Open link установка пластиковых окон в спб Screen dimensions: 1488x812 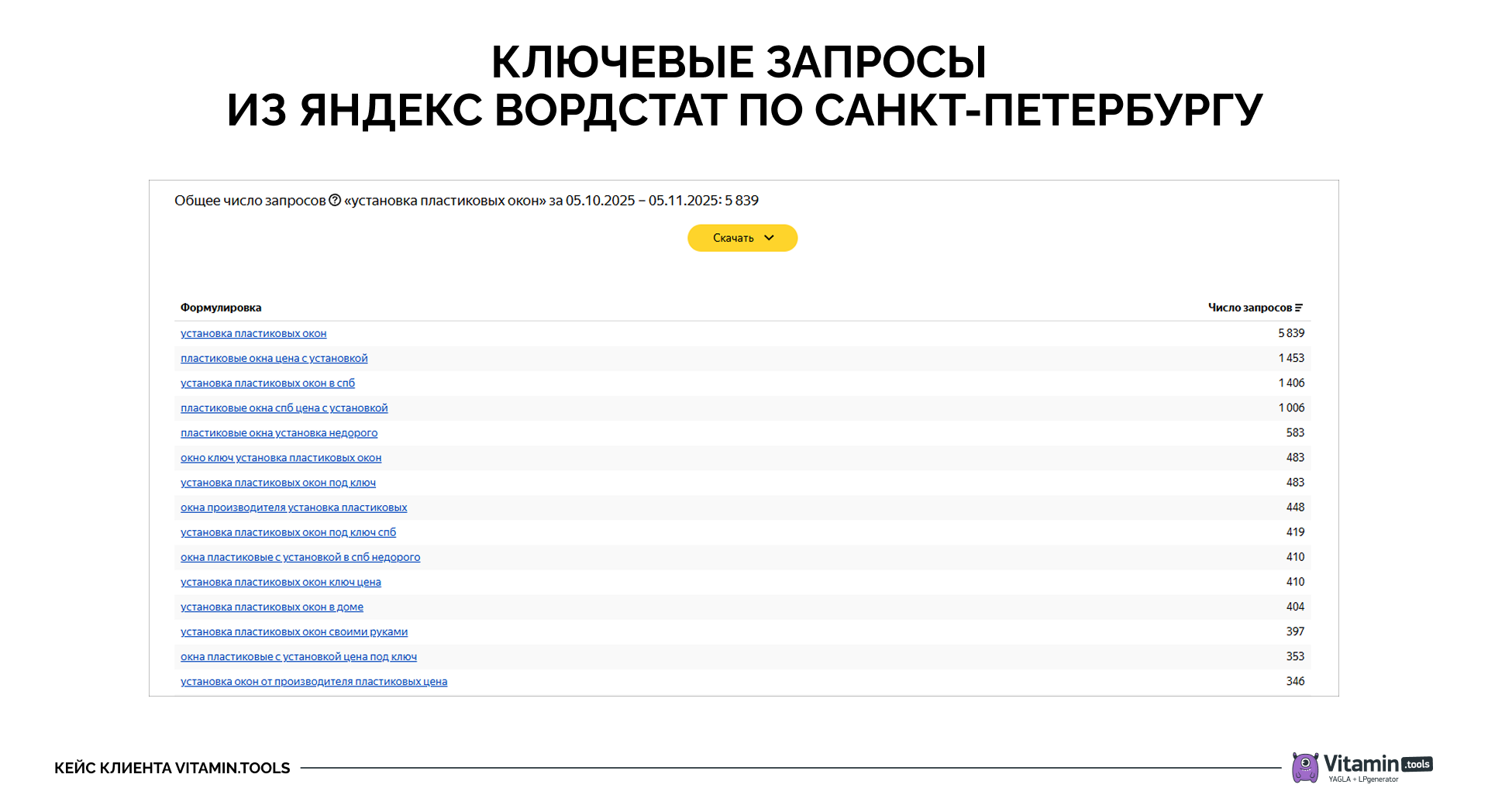(267, 383)
